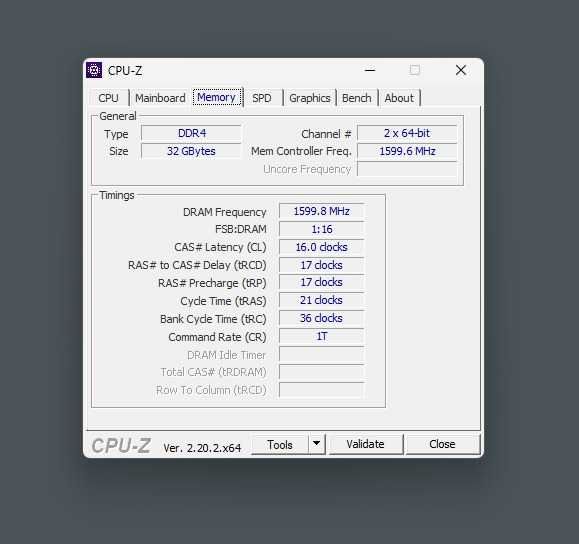Screen dimensions: 579x544
Task: Click the Close button at the bottom
Action: pyautogui.click(x=442, y=444)
